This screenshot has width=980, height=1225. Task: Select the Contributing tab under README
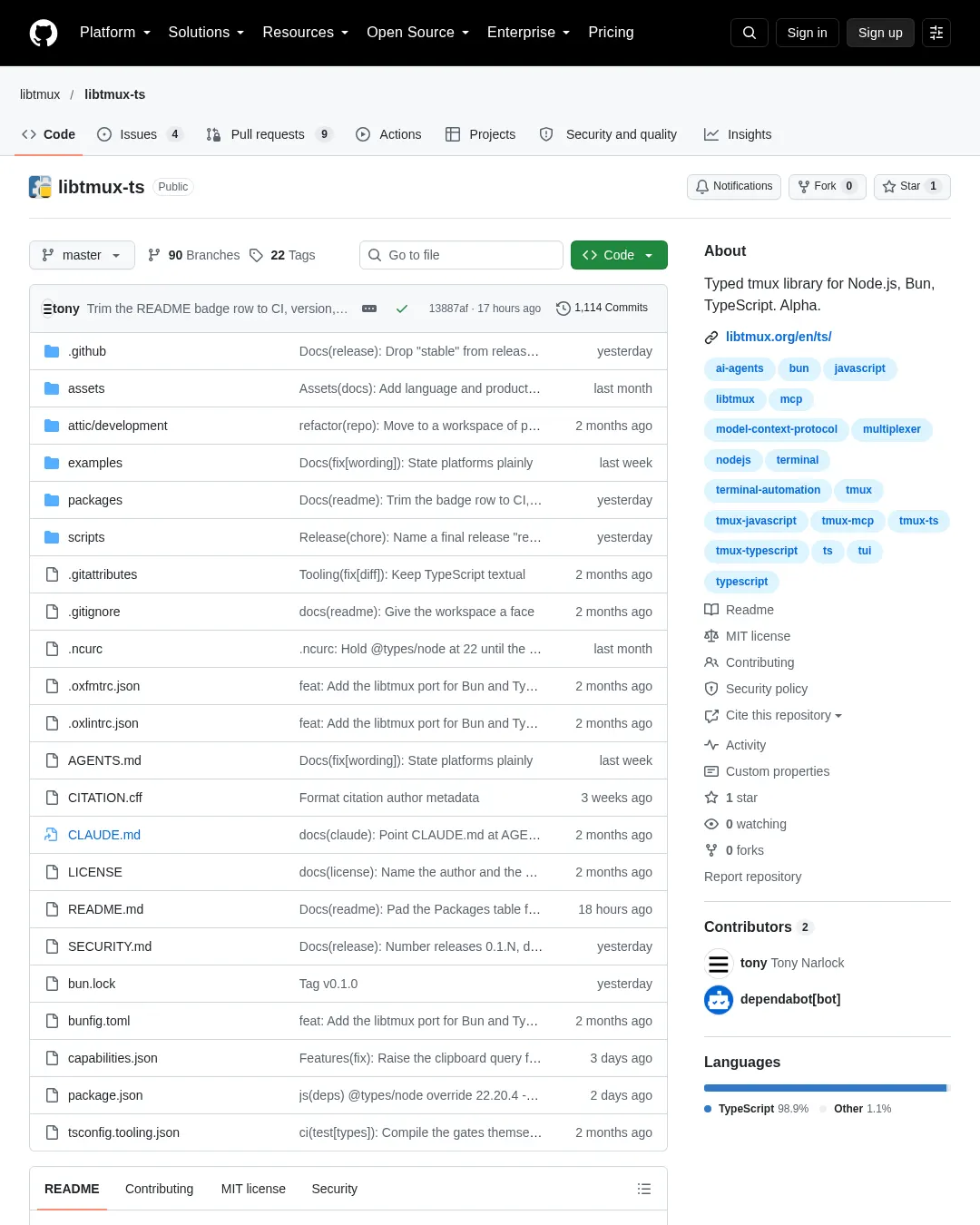pos(159,1189)
